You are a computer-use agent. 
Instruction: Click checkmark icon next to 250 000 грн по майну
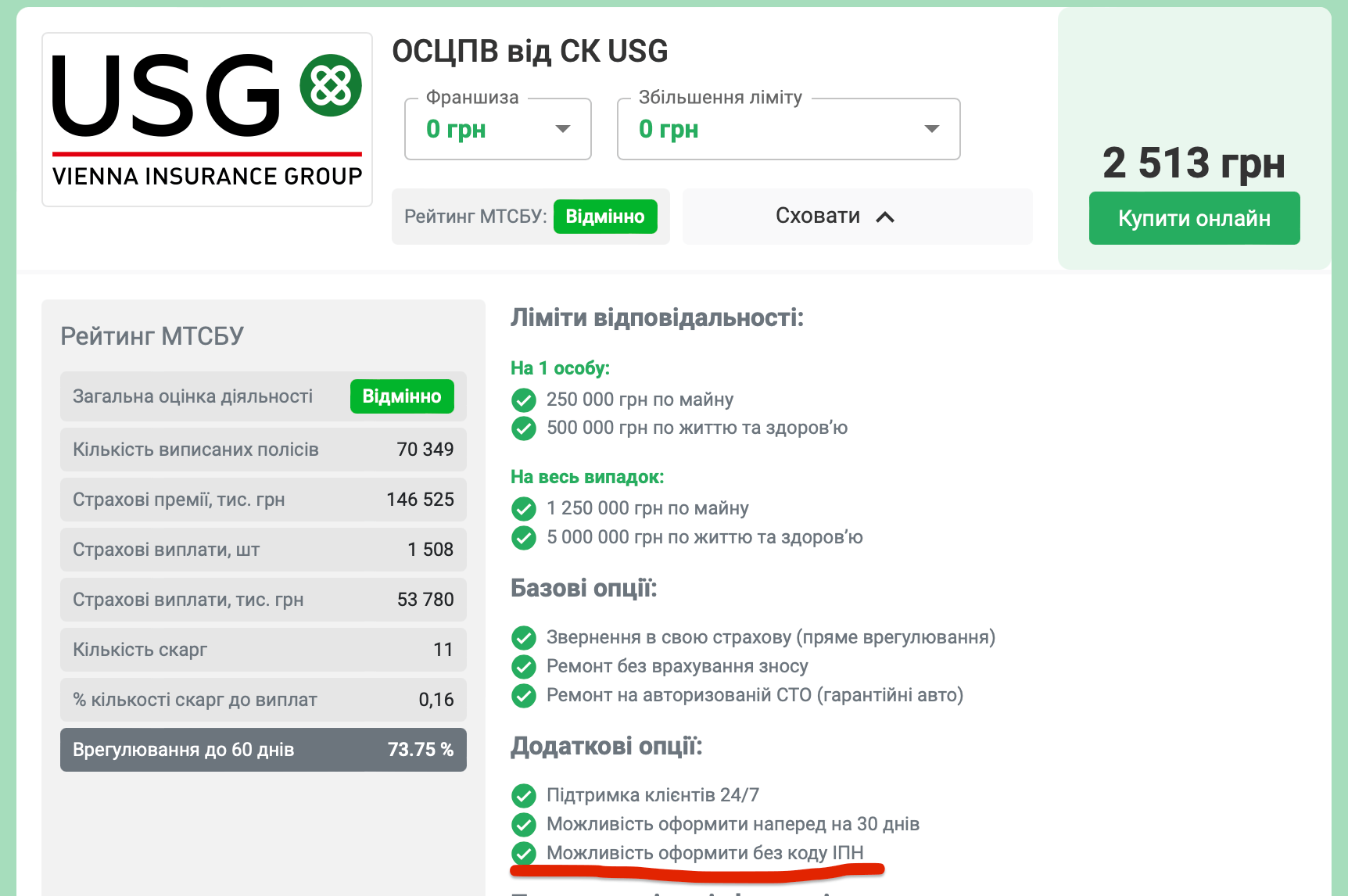click(524, 400)
